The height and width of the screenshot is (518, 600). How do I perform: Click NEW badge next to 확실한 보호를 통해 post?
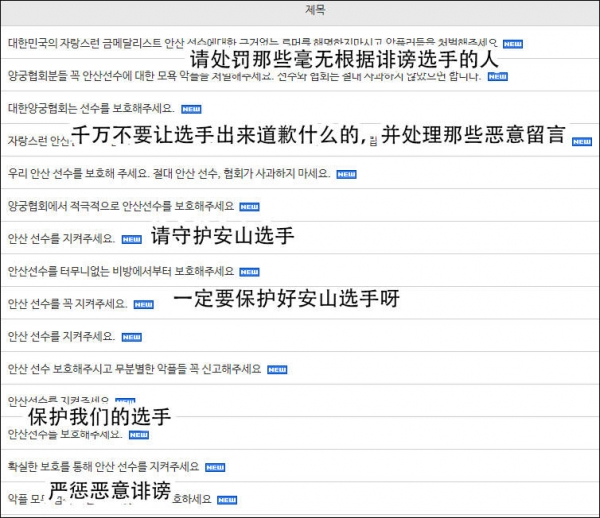(x=215, y=467)
